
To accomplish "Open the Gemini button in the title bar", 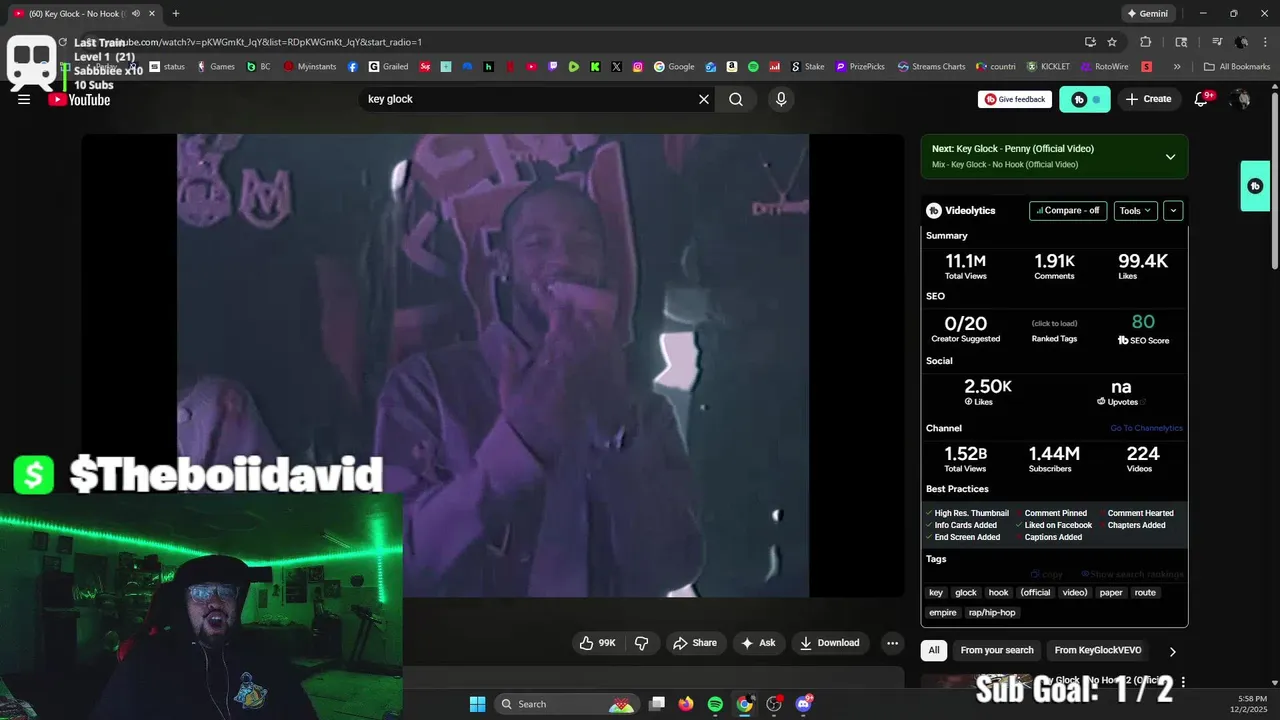I will (x=1147, y=13).
